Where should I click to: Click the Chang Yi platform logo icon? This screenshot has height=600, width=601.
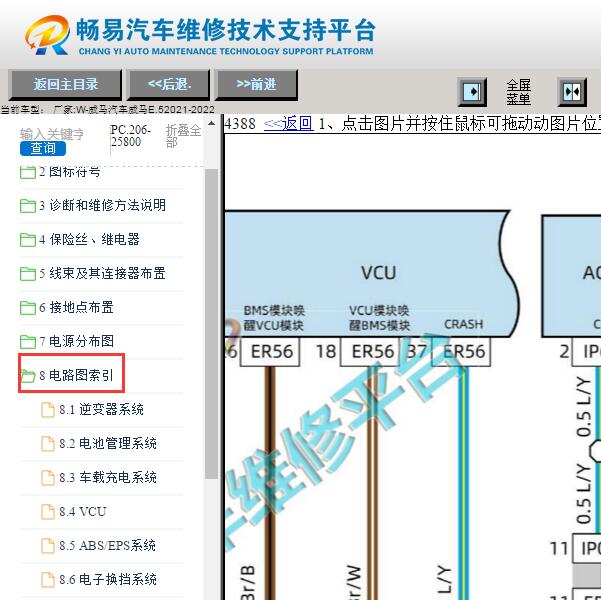click(48, 35)
